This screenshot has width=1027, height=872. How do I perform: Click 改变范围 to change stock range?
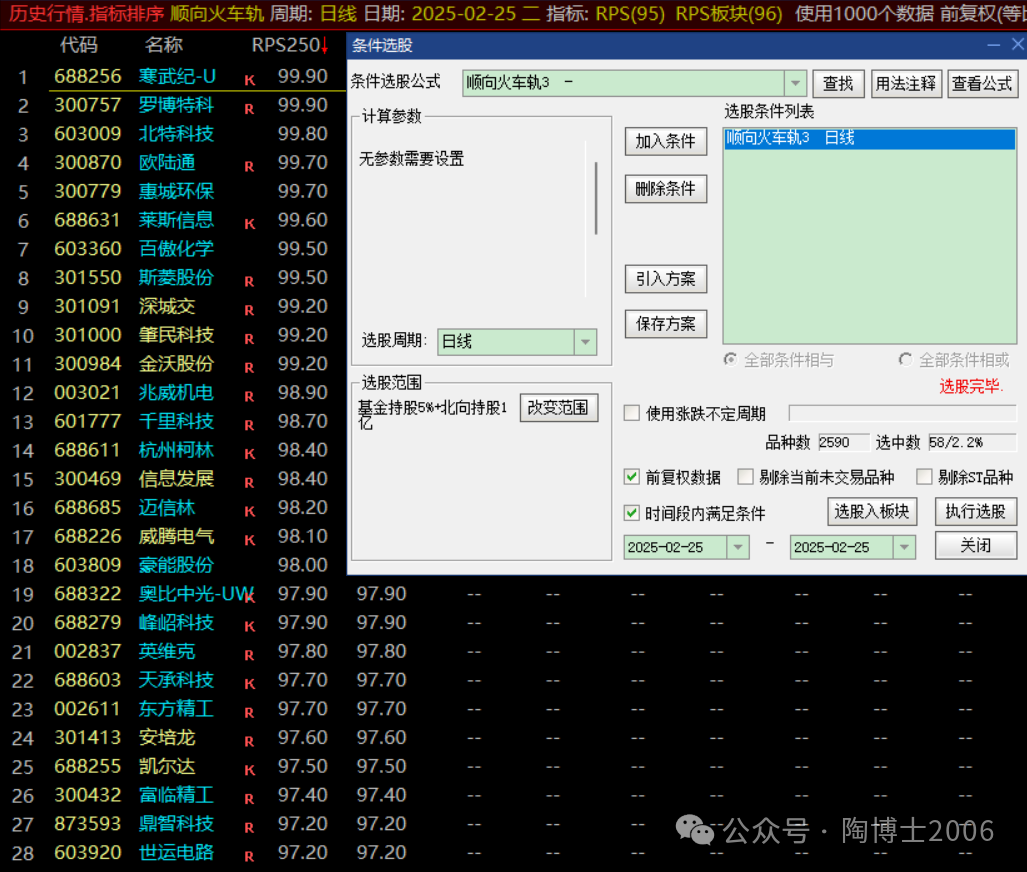559,408
